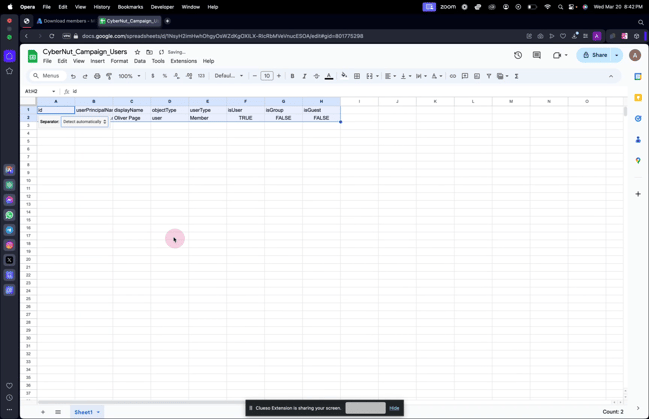This screenshot has height=419, width=649.
Task: Click the Print icon
Action: [97, 76]
